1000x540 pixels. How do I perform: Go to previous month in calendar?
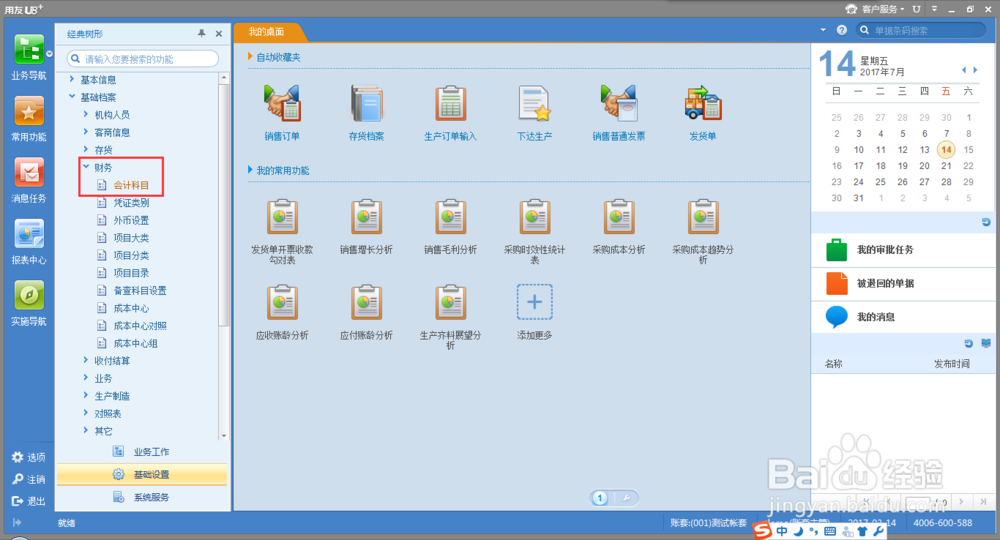(964, 70)
